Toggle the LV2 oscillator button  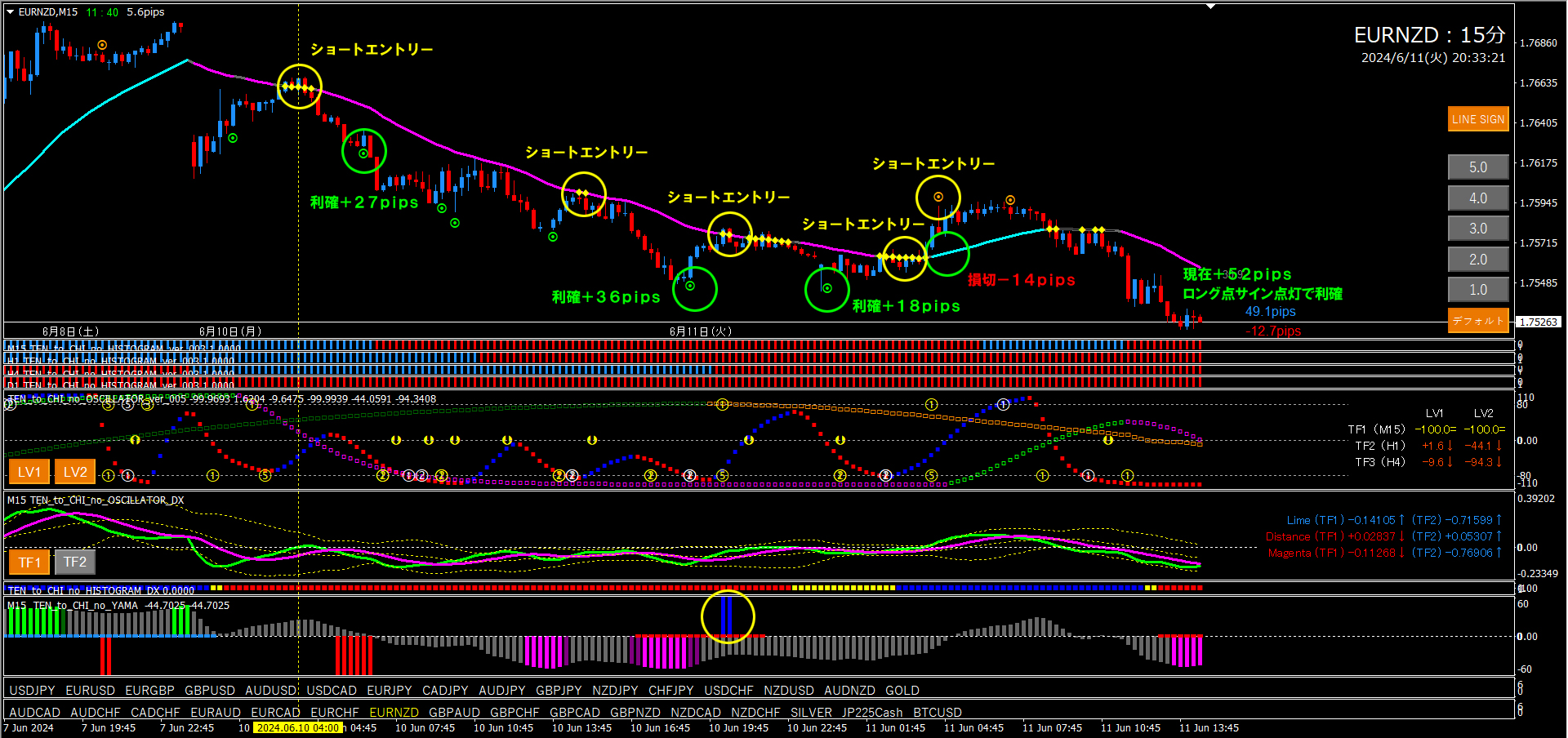75,472
